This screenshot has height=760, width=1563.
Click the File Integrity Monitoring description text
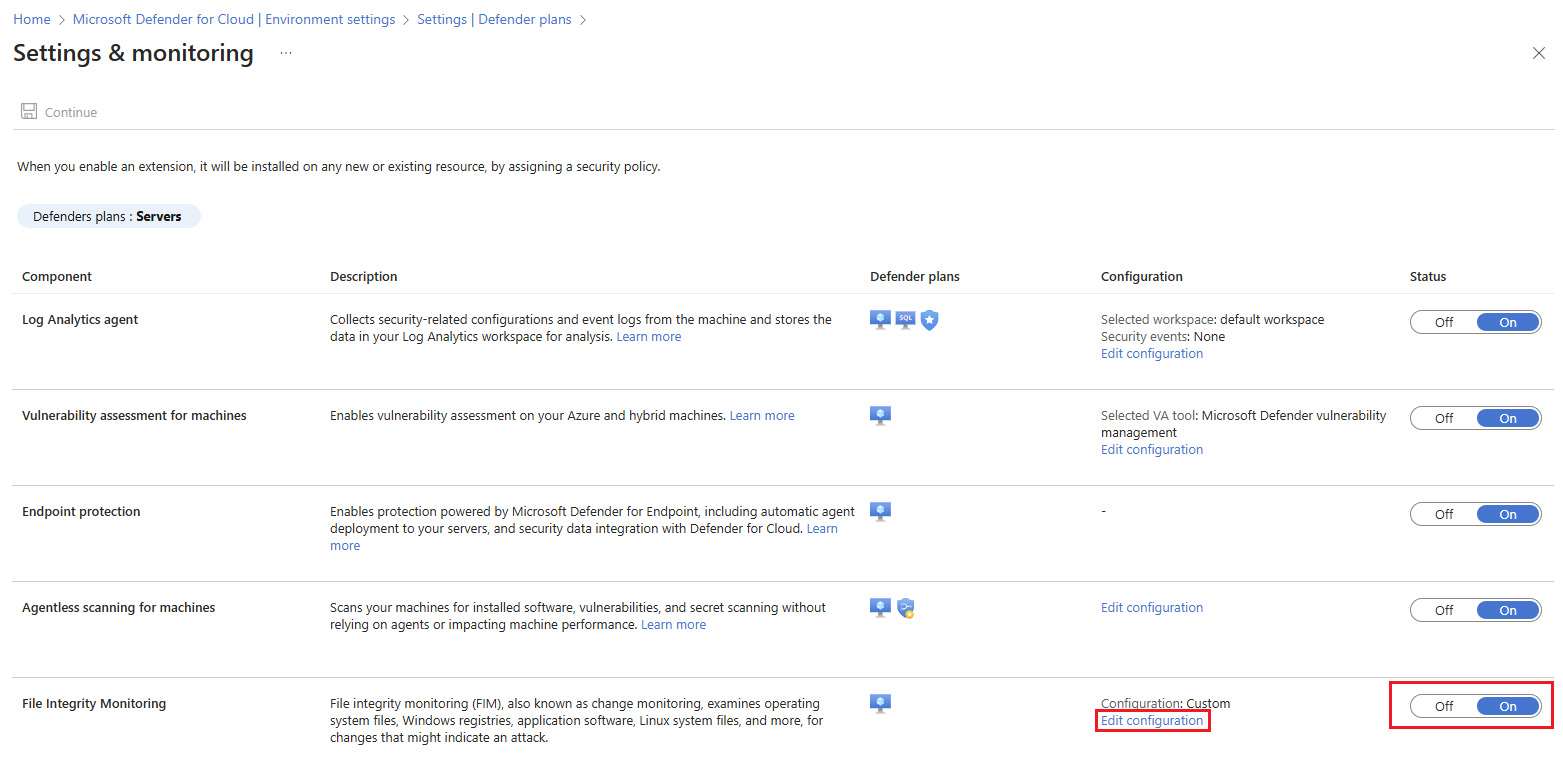coord(576,720)
